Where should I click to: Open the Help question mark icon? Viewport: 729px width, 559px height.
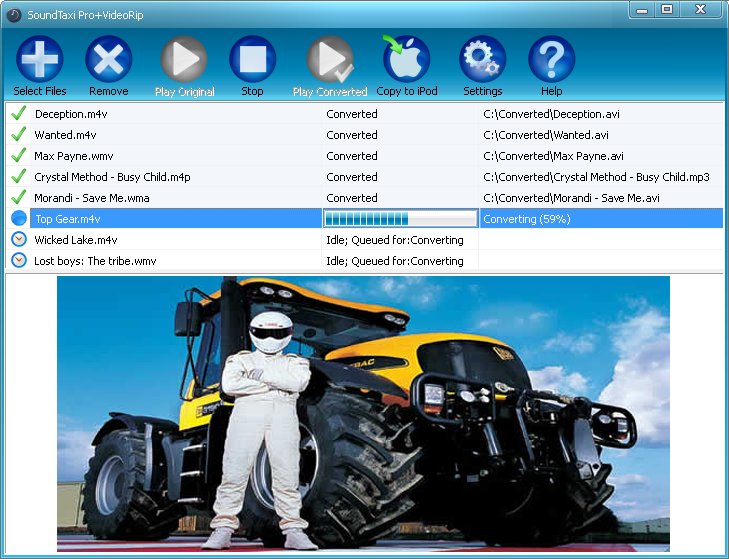(x=551, y=59)
